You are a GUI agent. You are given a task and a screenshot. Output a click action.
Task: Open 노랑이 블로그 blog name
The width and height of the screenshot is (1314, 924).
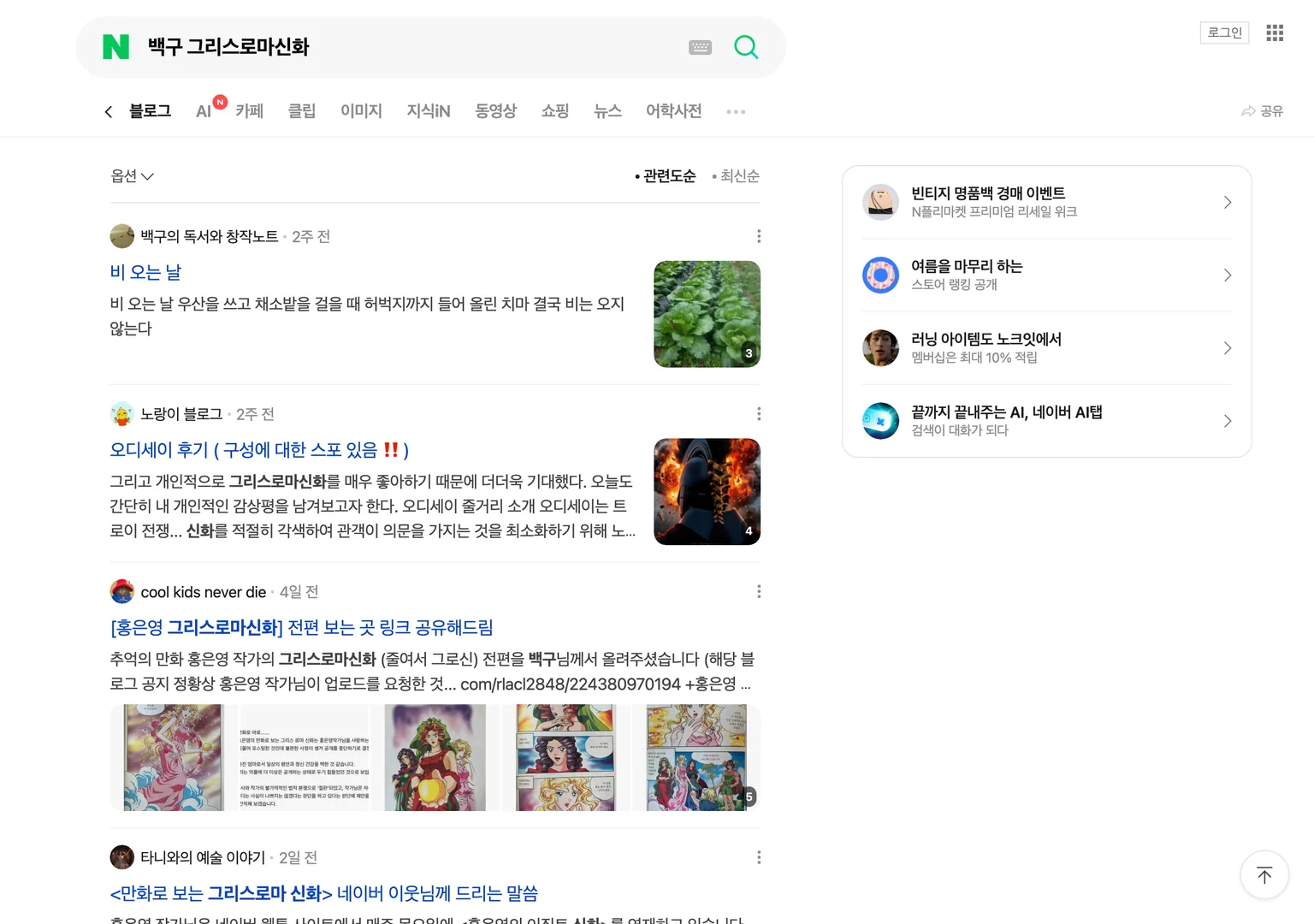181,414
